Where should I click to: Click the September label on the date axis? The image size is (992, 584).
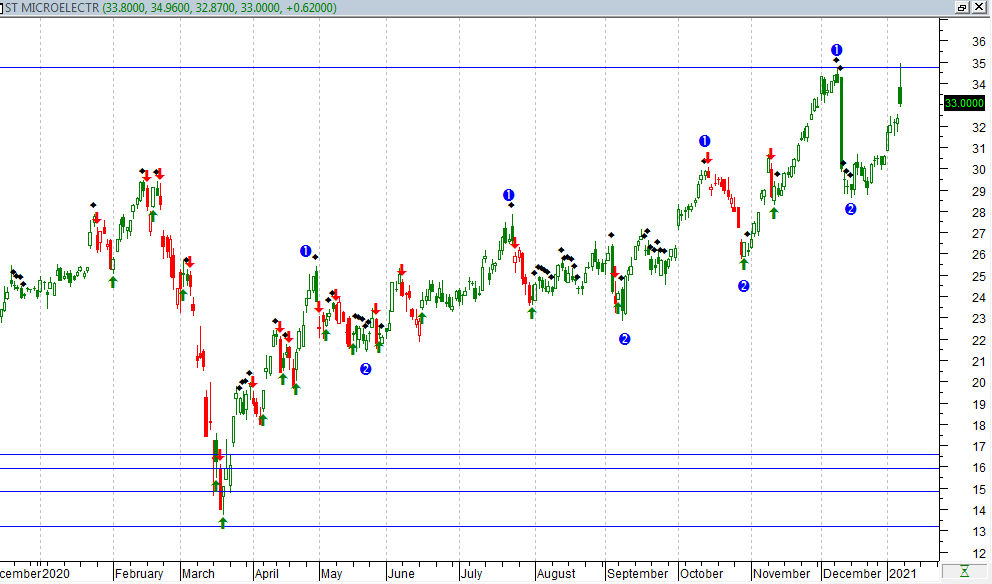click(637, 574)
